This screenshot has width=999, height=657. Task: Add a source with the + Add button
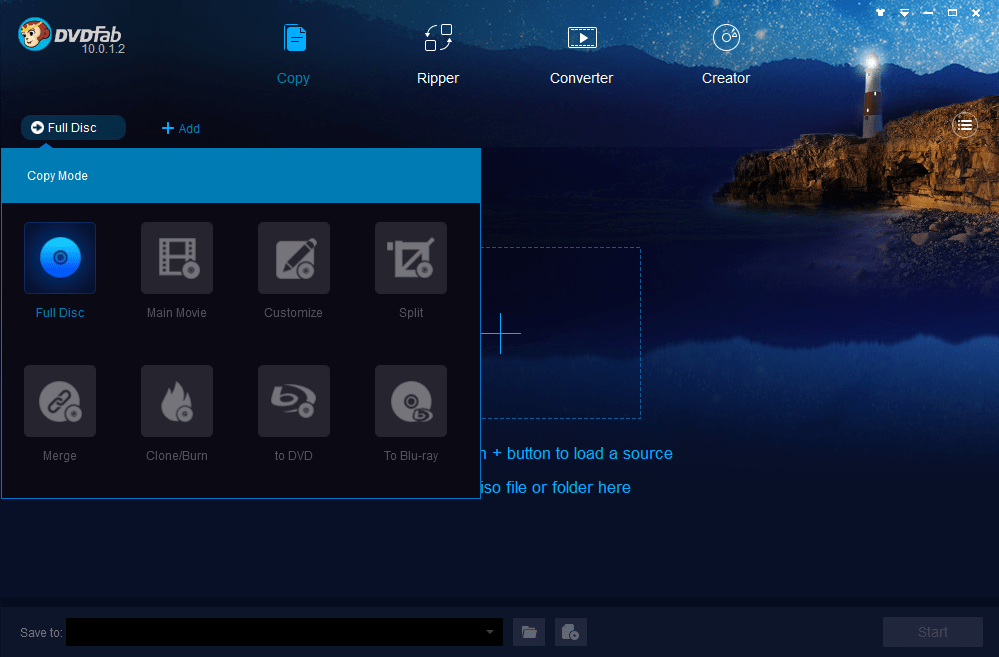(181, 128)
